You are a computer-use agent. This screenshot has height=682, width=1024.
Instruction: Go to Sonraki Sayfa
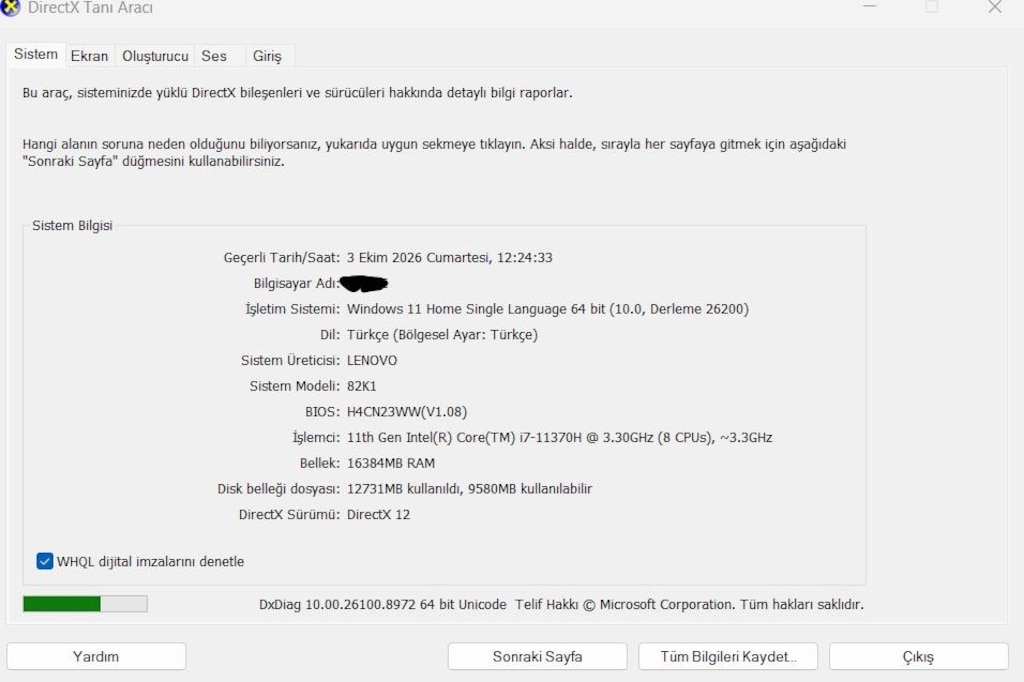click(537, 657)
